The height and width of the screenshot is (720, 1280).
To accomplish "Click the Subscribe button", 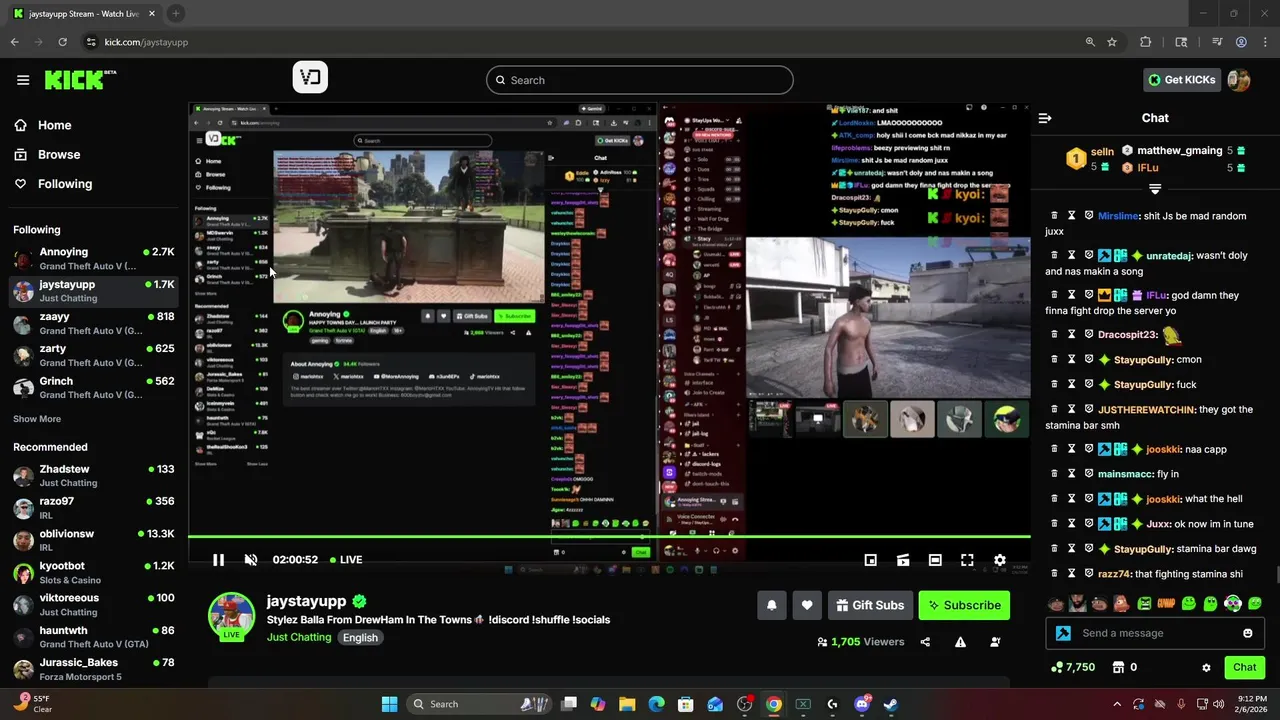I will pyautogui.click(x=964, y=605).
